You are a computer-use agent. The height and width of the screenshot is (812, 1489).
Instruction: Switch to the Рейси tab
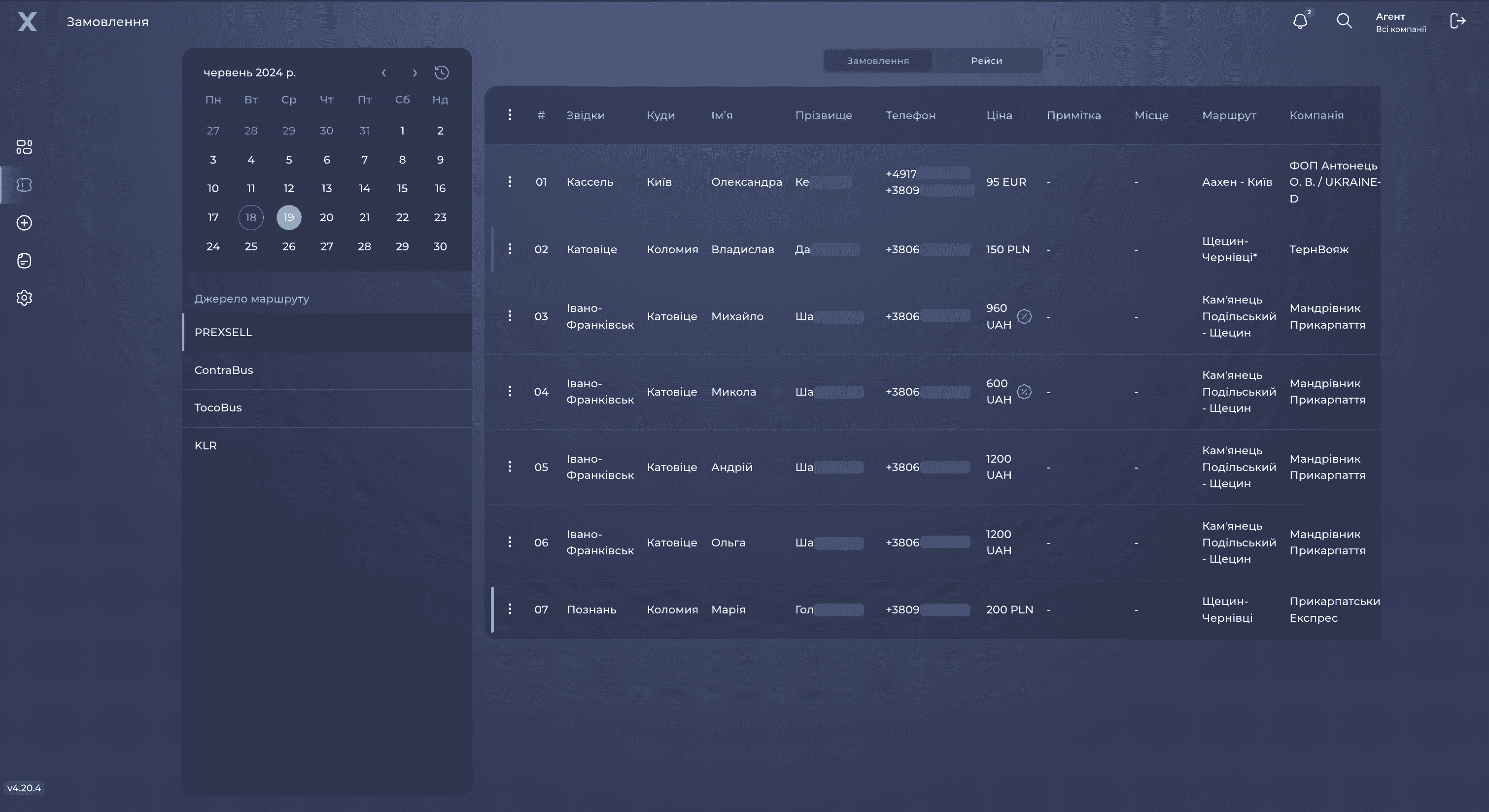(986, 61)
